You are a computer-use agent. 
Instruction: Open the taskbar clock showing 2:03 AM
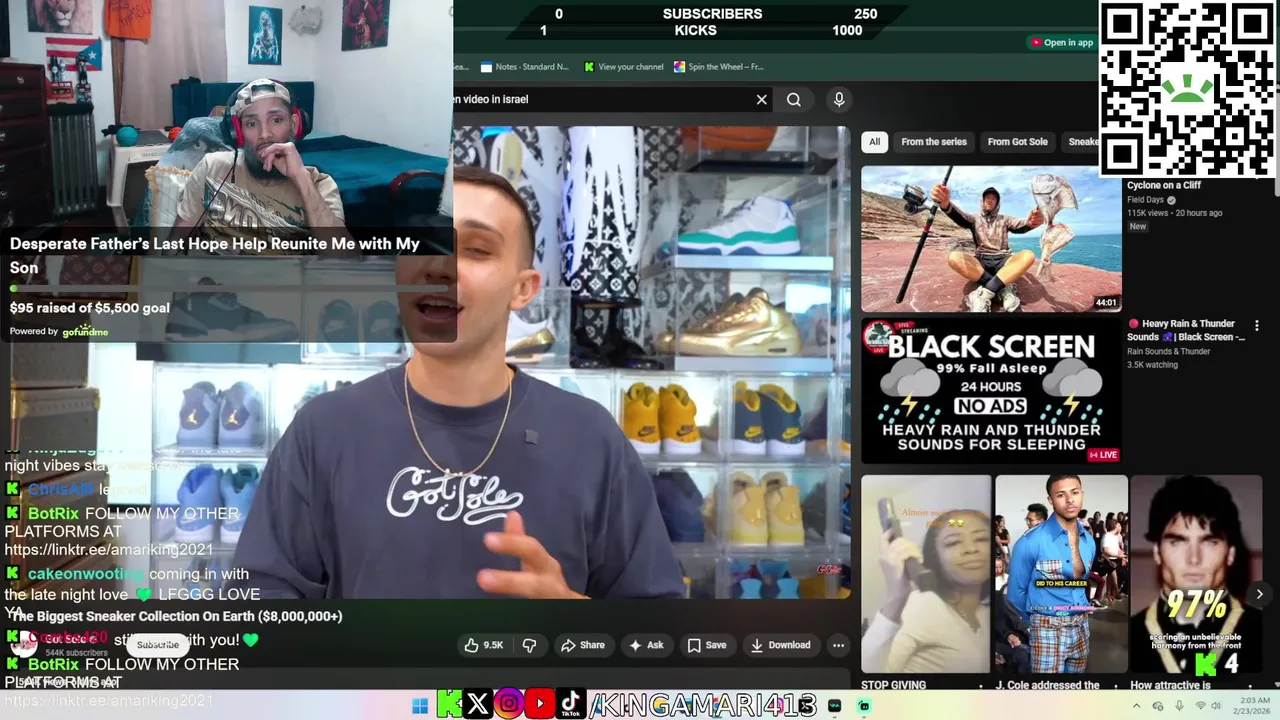(1254, 706)
